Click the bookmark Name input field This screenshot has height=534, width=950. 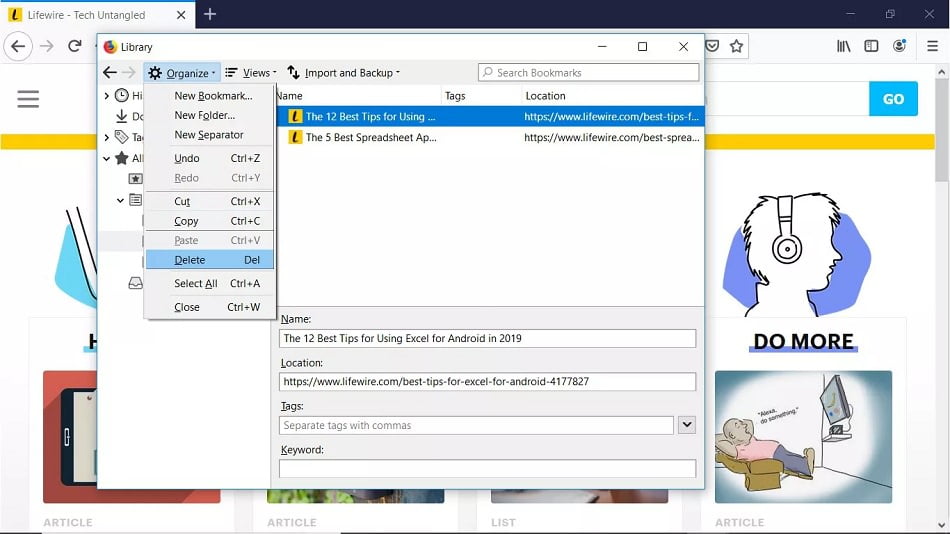click(x=487, y=338)
